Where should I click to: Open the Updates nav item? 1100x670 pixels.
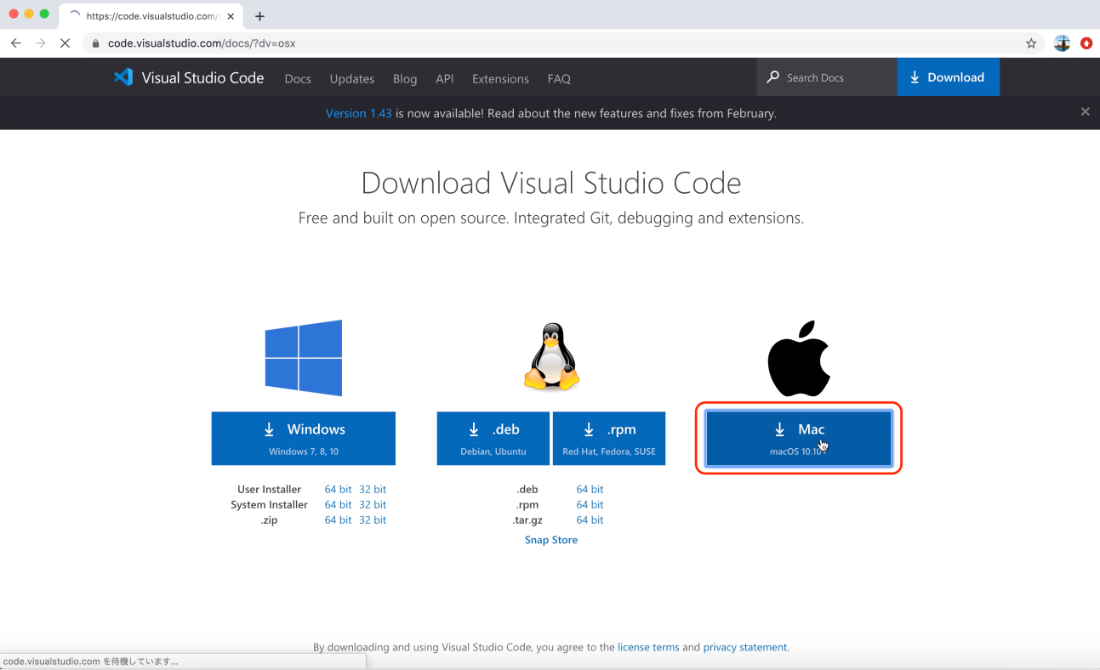pyautogui.click(x=351, y=79)
